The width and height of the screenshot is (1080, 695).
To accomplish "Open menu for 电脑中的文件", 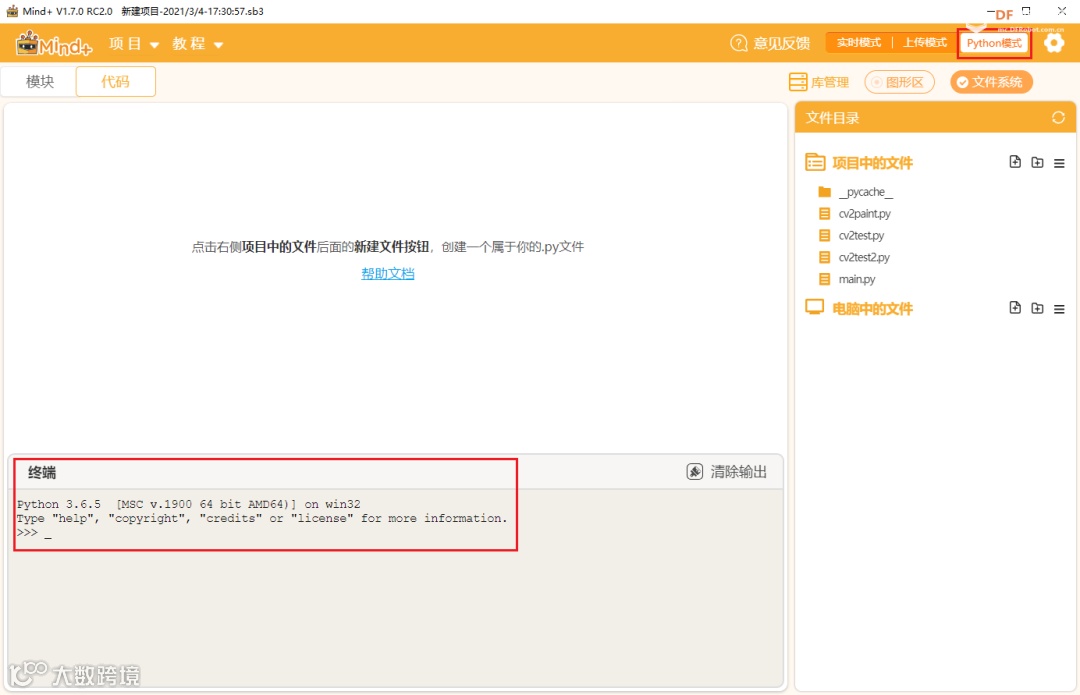I will tap(1059, 309).
